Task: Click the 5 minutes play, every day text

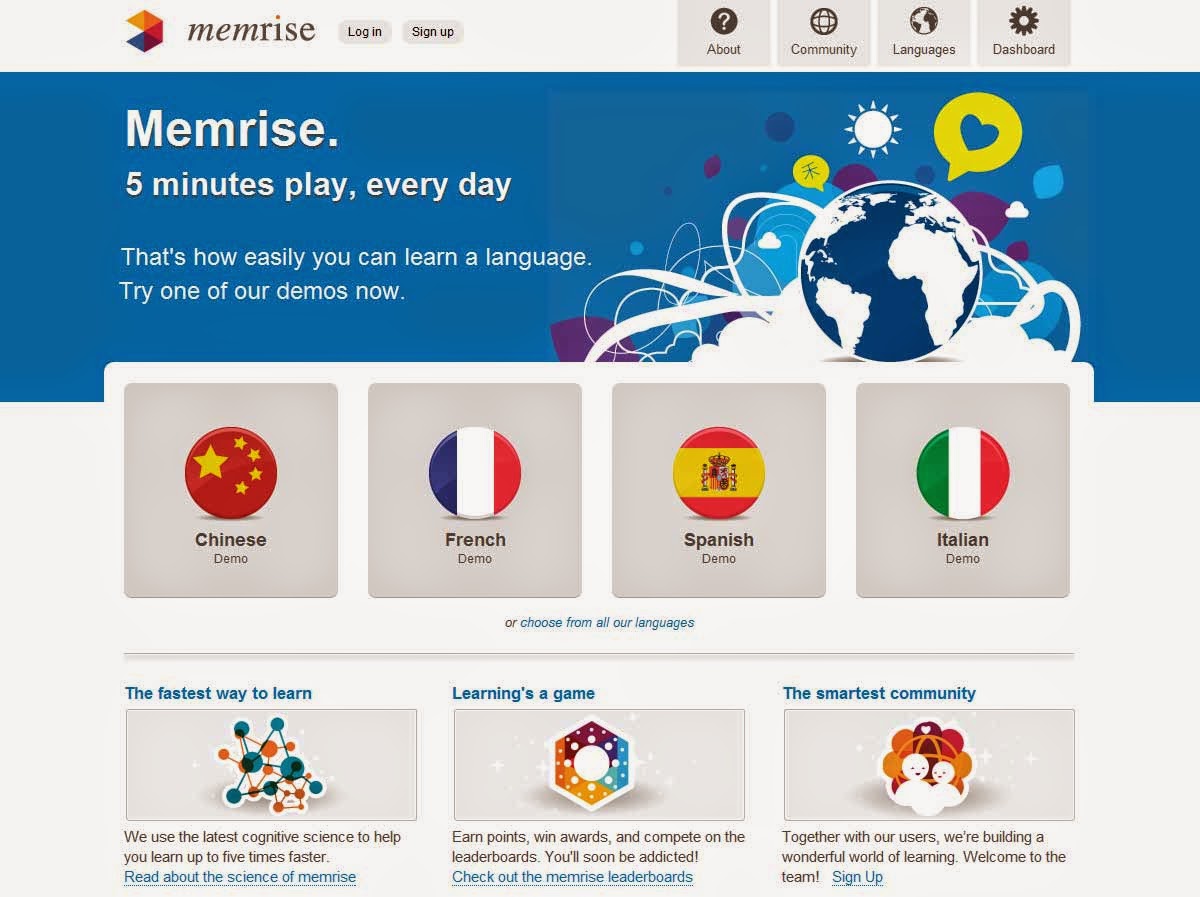Action: (x=318, y=185)
